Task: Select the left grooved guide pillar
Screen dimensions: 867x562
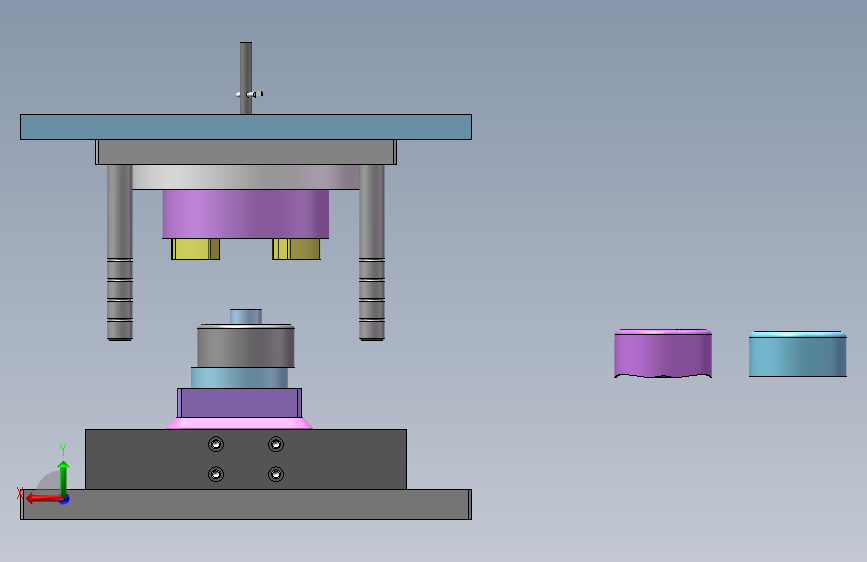Action: click(119, 252)
